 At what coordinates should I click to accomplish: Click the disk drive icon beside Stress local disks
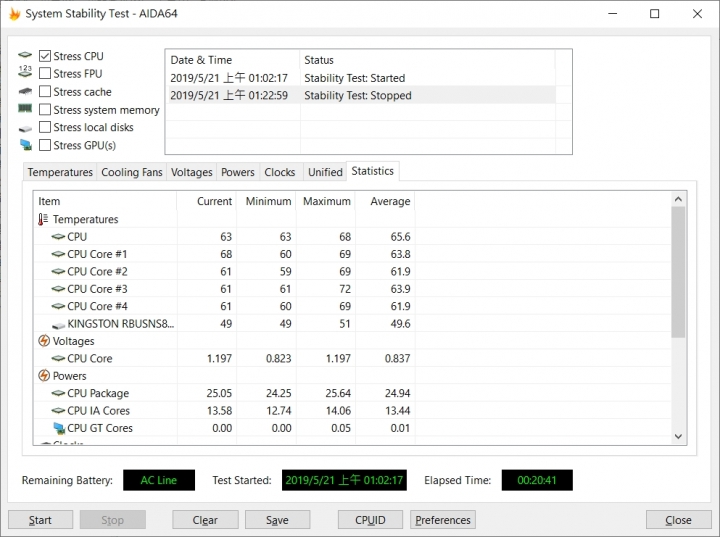point(25,129)
